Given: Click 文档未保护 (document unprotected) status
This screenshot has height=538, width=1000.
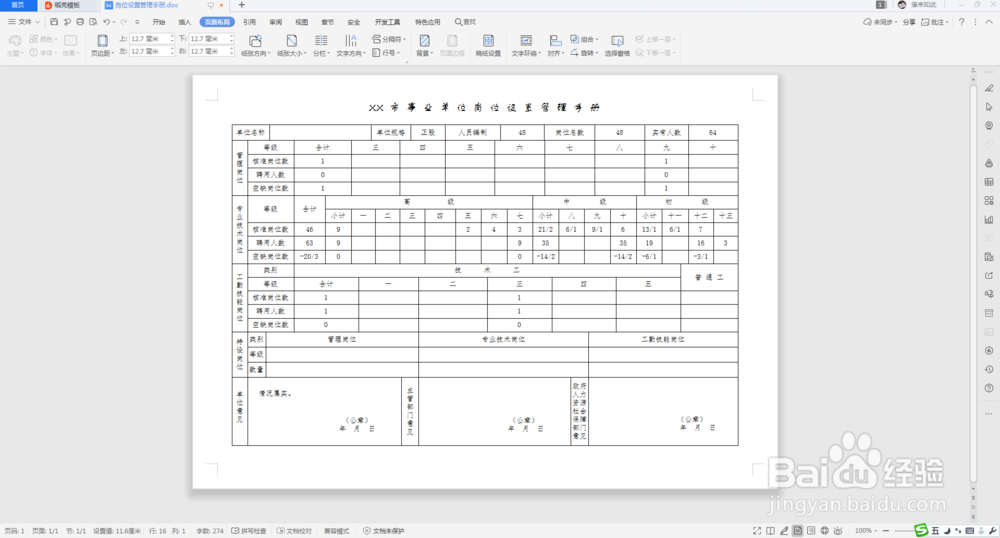Looking at the screenshot, I should tap(384, 530).
